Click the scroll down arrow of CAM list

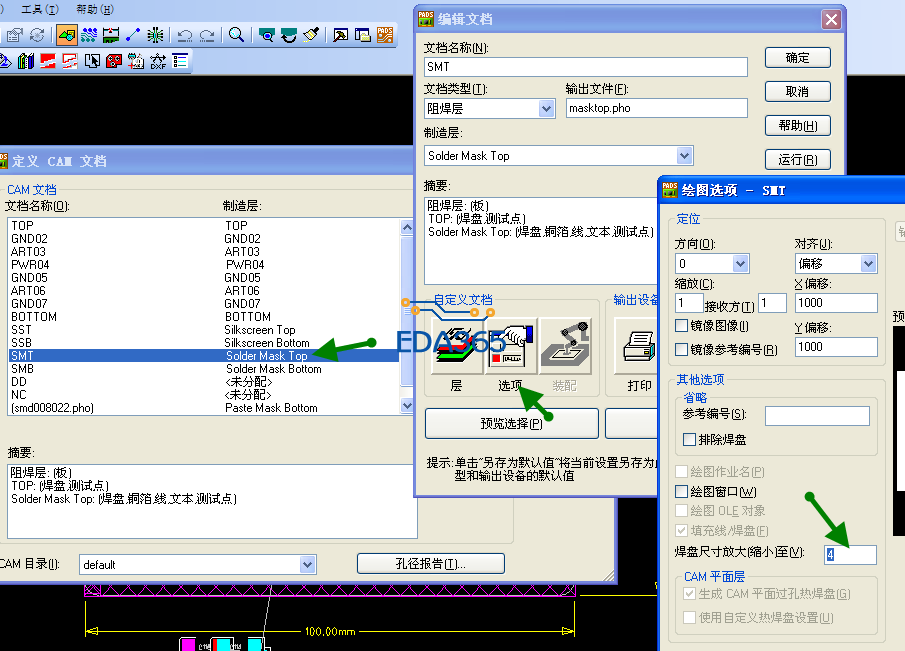coord(407,405)
